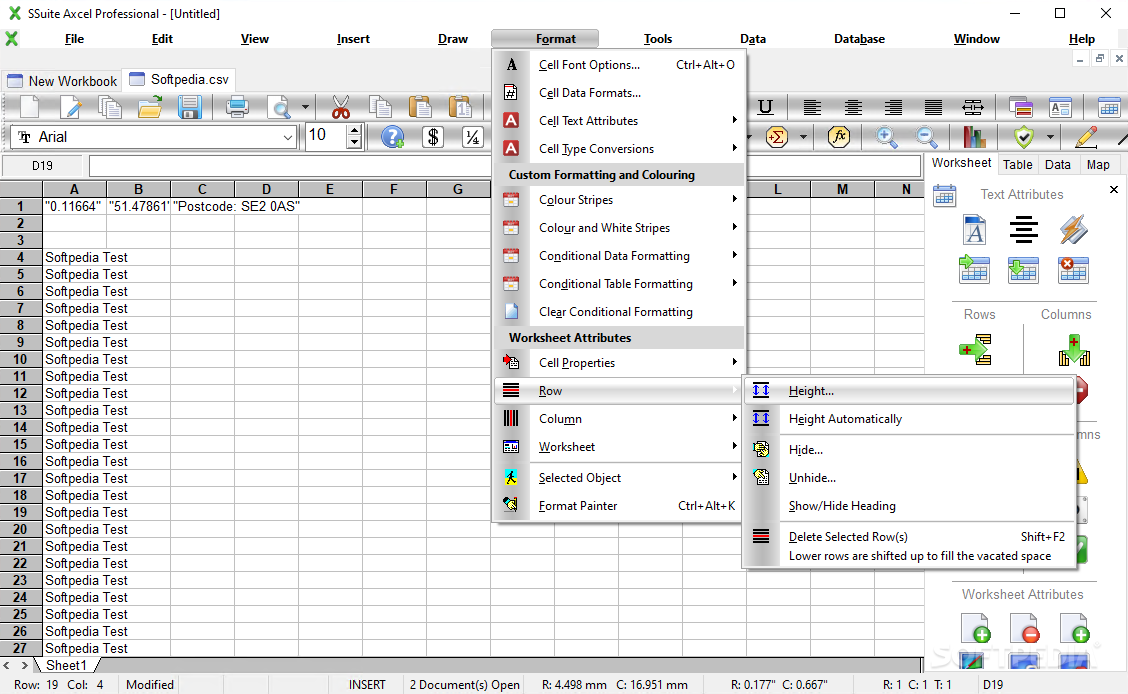Select the Sheet1 worksheet tab
Viewport: 1128px width, 694px height.
point(66,665)
